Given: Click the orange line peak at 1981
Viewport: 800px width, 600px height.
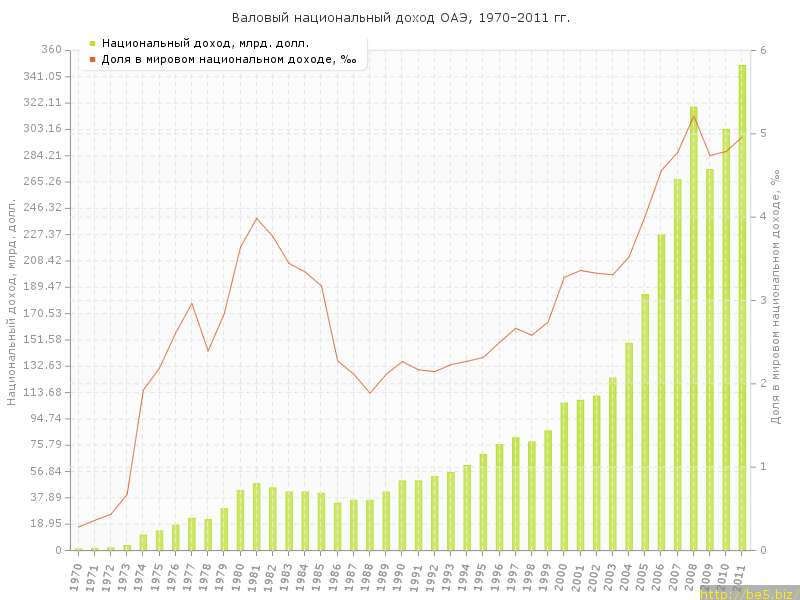Looking at the screenshot, I should click(256, 218).
